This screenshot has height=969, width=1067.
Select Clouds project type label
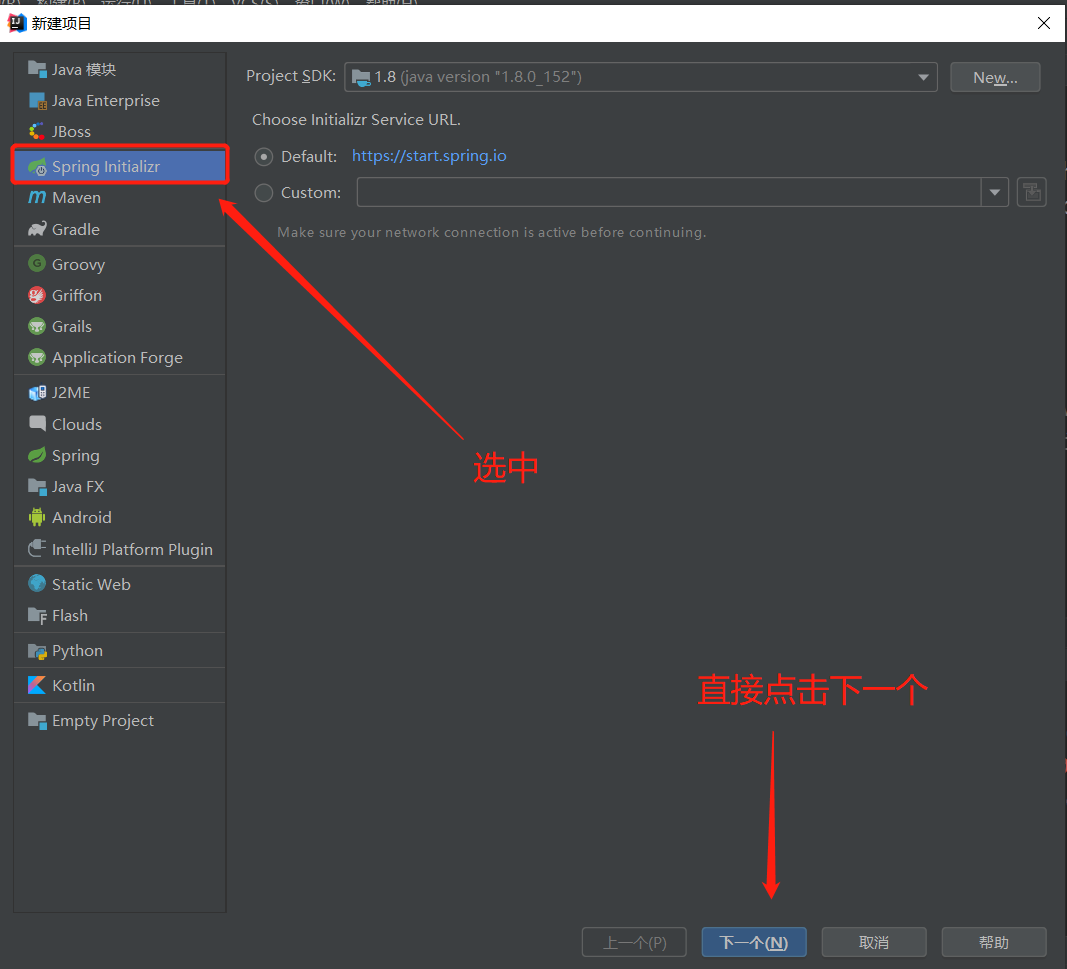coord(77,424)
